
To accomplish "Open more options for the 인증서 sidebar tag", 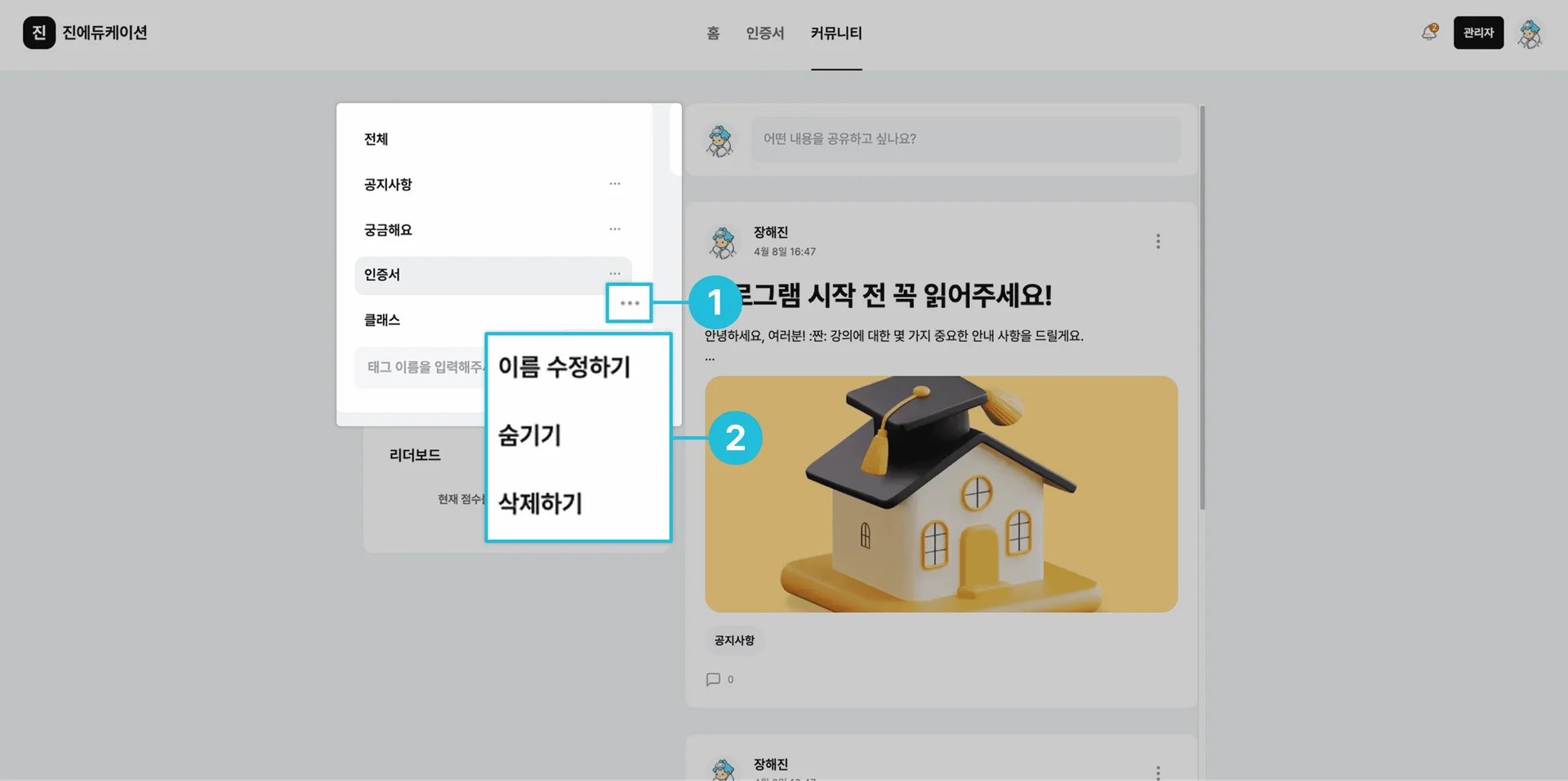I will 615,274.
